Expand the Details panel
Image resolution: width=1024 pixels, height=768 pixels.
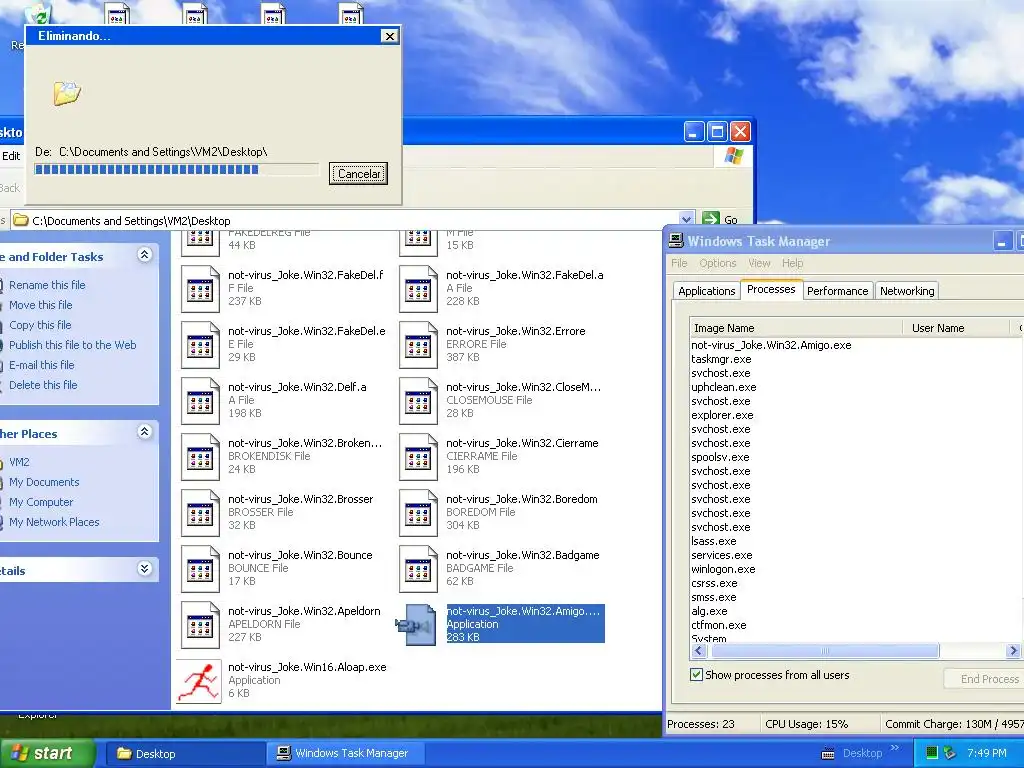[x=144, y=568]
